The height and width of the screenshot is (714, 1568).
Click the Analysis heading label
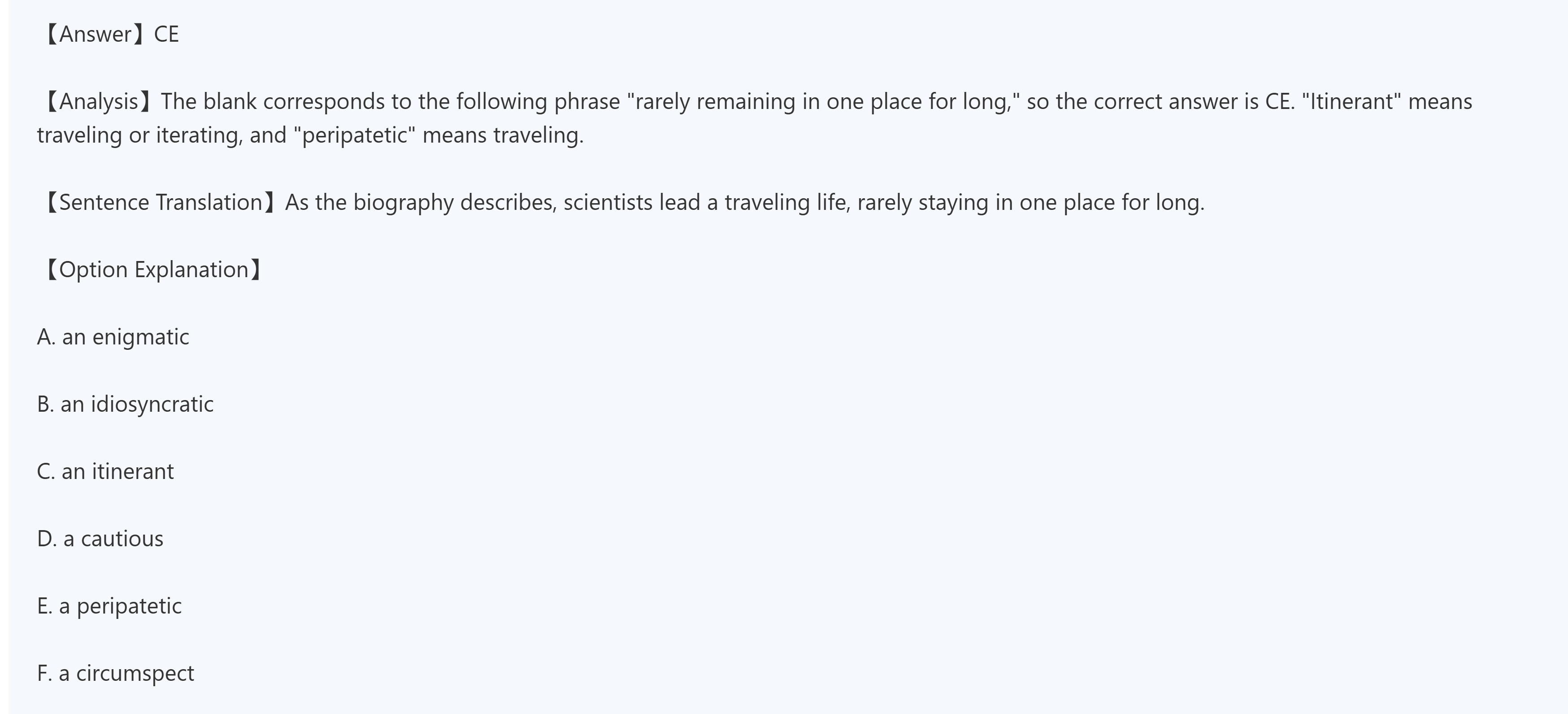tap(99, 102)
